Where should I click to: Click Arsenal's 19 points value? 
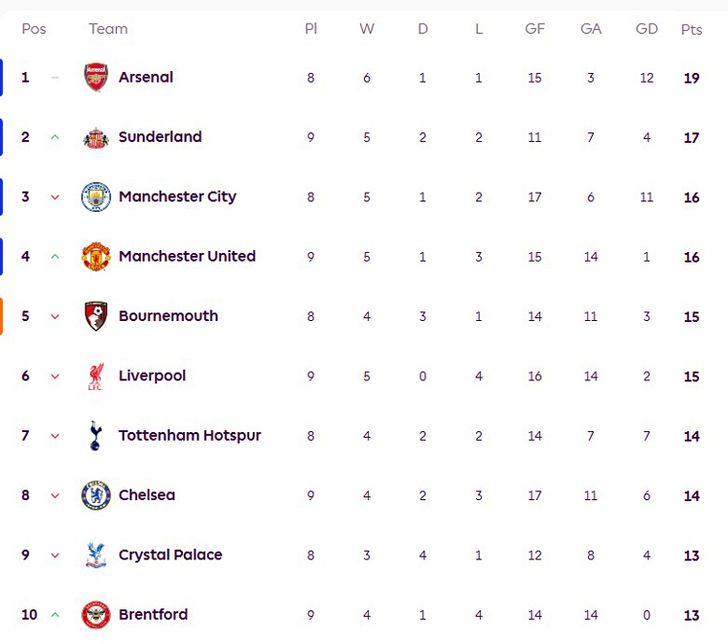tap(691, 78)
